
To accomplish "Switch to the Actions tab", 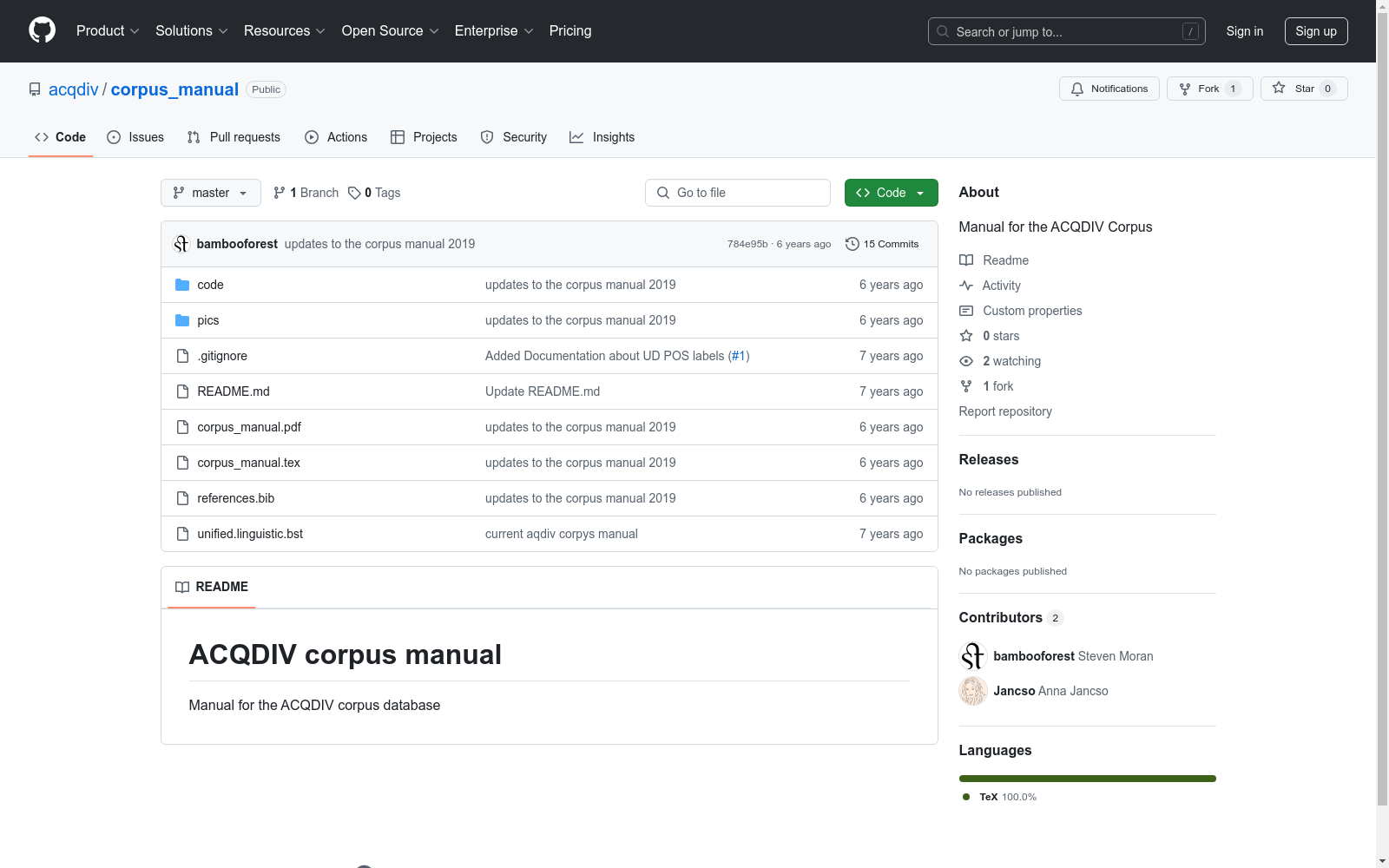I will [x=336, y=137].
